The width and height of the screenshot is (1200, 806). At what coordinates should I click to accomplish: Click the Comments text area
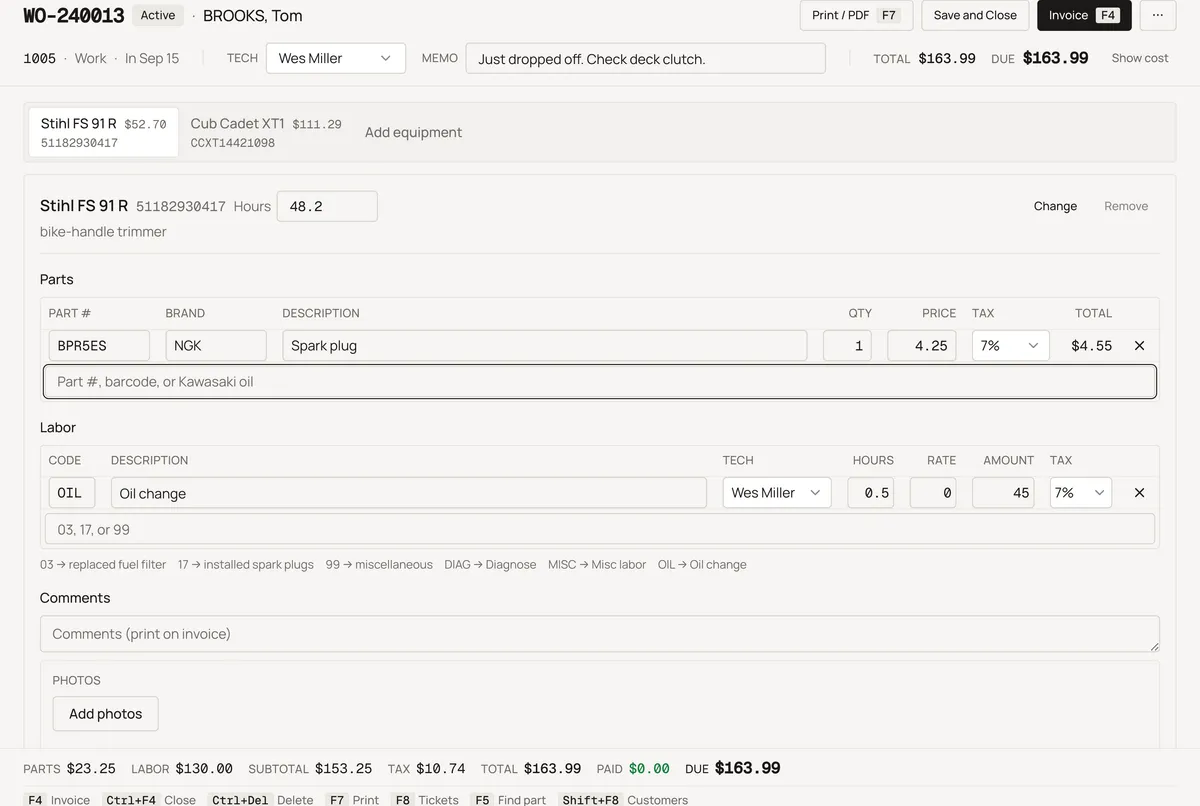coord(600,634)
